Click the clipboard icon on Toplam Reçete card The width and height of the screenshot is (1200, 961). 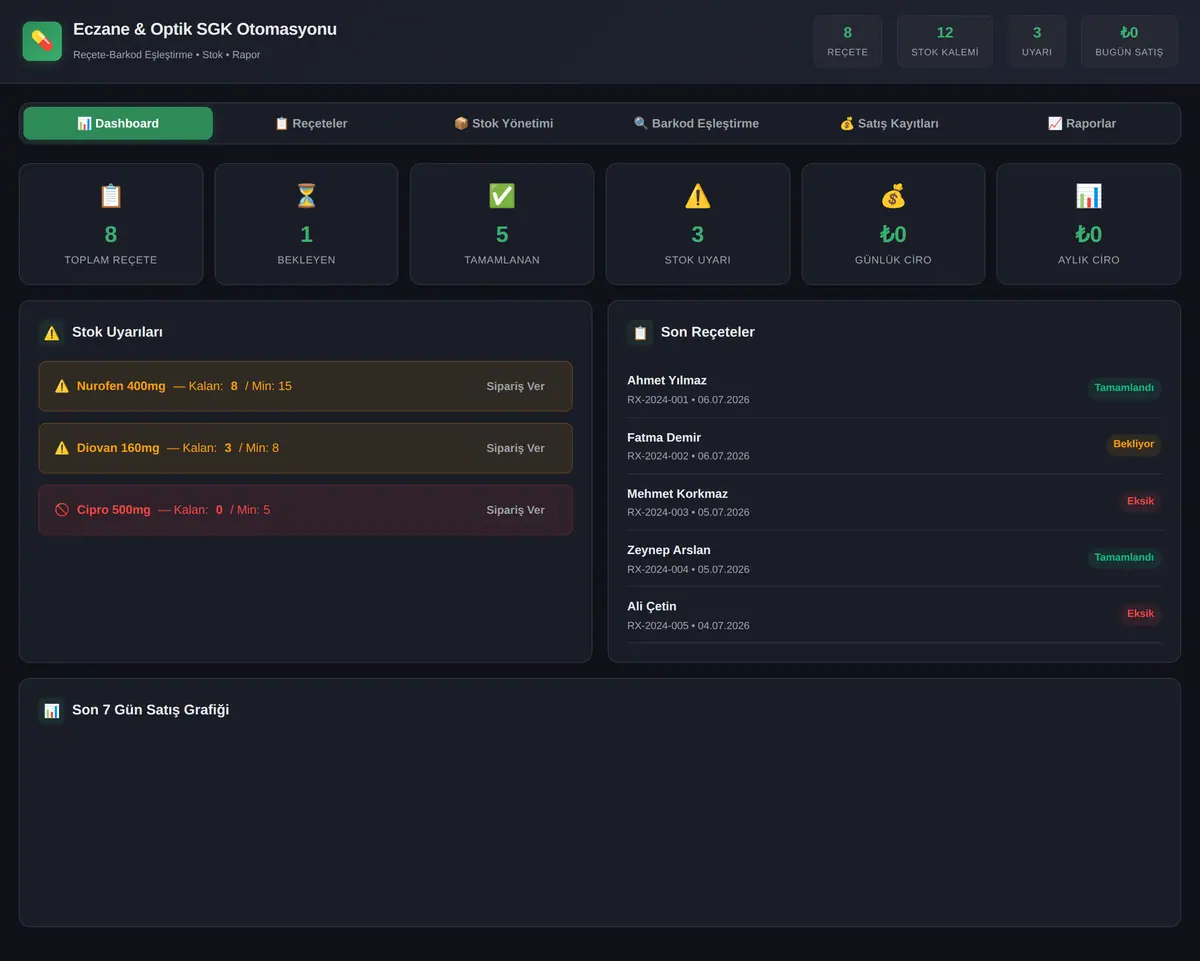click(x=111, y=196)
